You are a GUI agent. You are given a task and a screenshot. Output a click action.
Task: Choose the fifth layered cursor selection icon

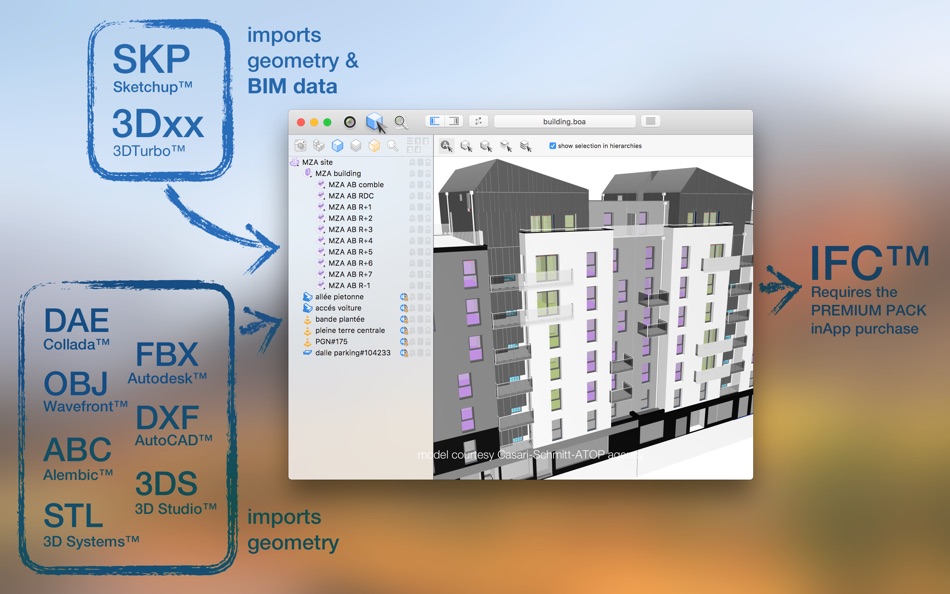525,146
